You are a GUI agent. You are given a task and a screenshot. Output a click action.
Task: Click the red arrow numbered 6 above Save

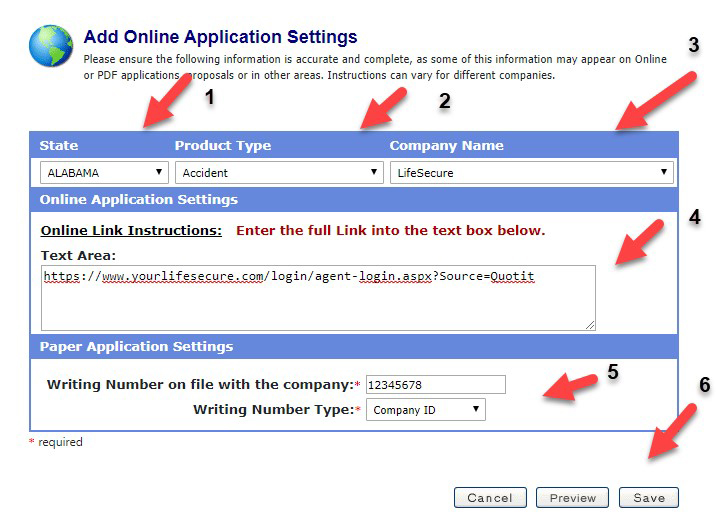point(670,431)
